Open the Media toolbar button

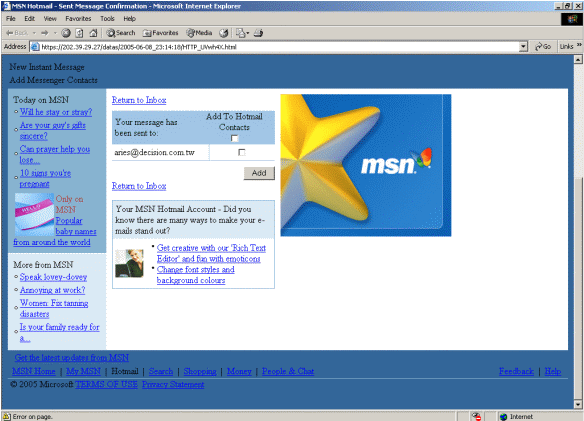click(199, 33)
